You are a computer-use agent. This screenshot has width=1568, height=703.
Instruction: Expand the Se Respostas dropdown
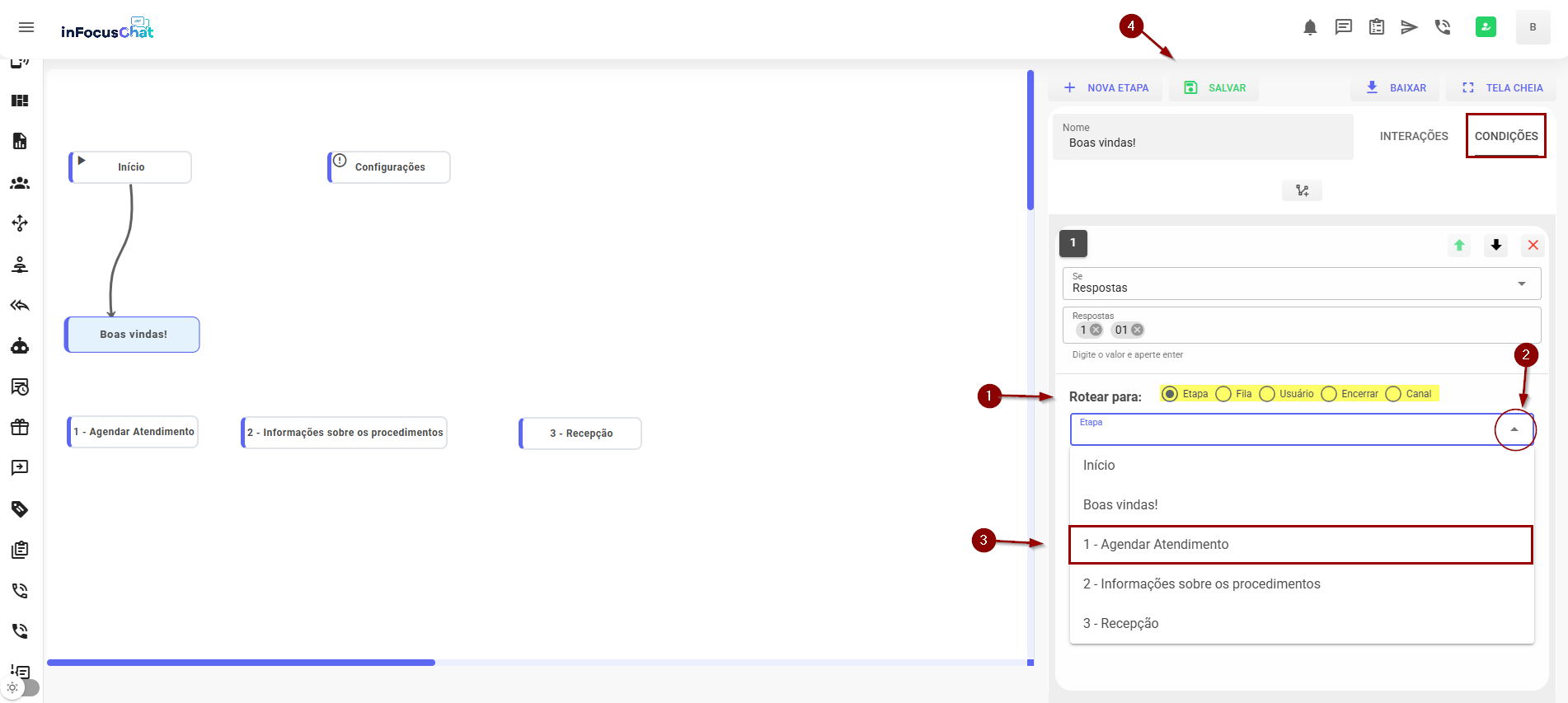click(1521, 284)
